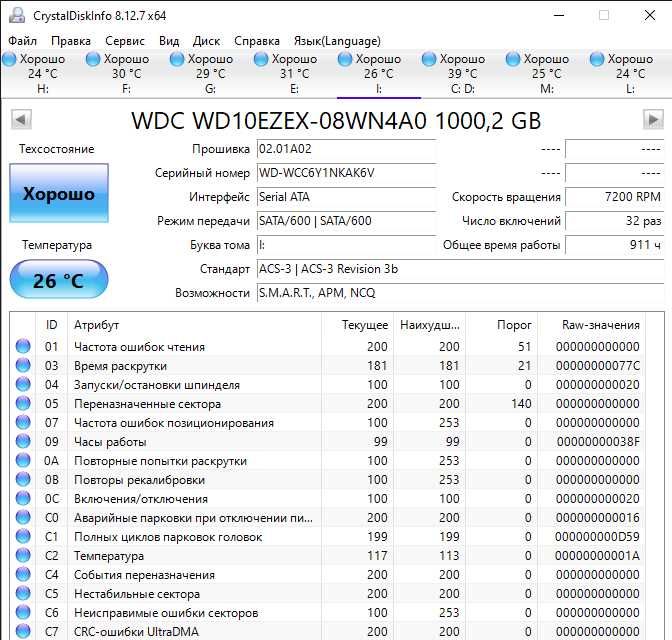Click status icon of Время раскрутки row
Image resolution: width=672 pixels, height=640 pixels.
pos(23,365)
